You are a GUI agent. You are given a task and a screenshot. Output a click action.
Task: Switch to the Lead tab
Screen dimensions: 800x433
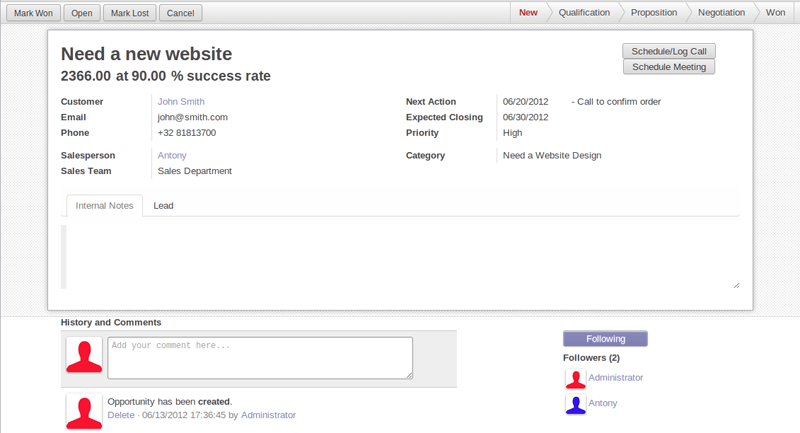[x=163, y=206]
